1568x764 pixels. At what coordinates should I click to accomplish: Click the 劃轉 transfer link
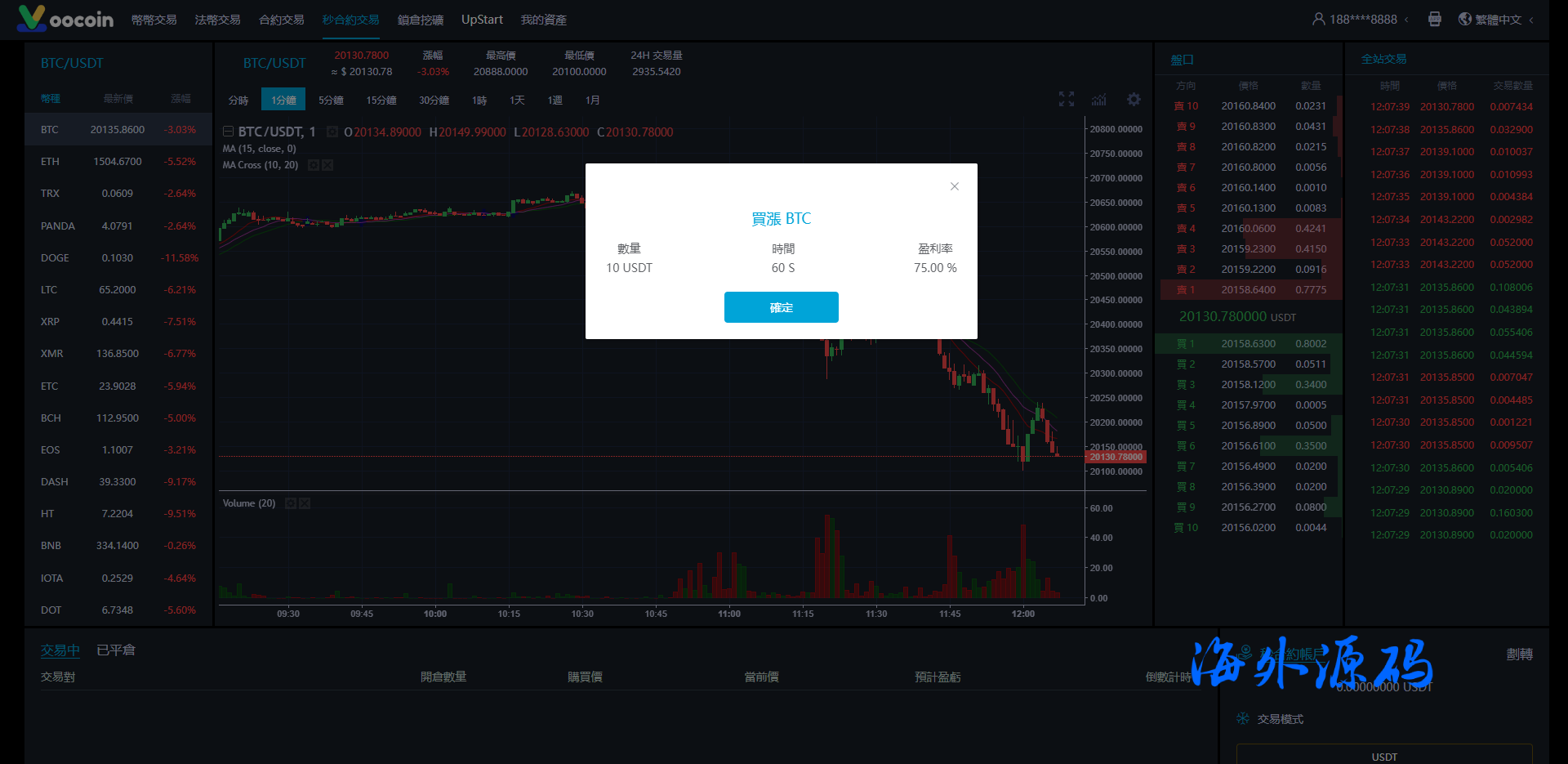[1519, 654]
